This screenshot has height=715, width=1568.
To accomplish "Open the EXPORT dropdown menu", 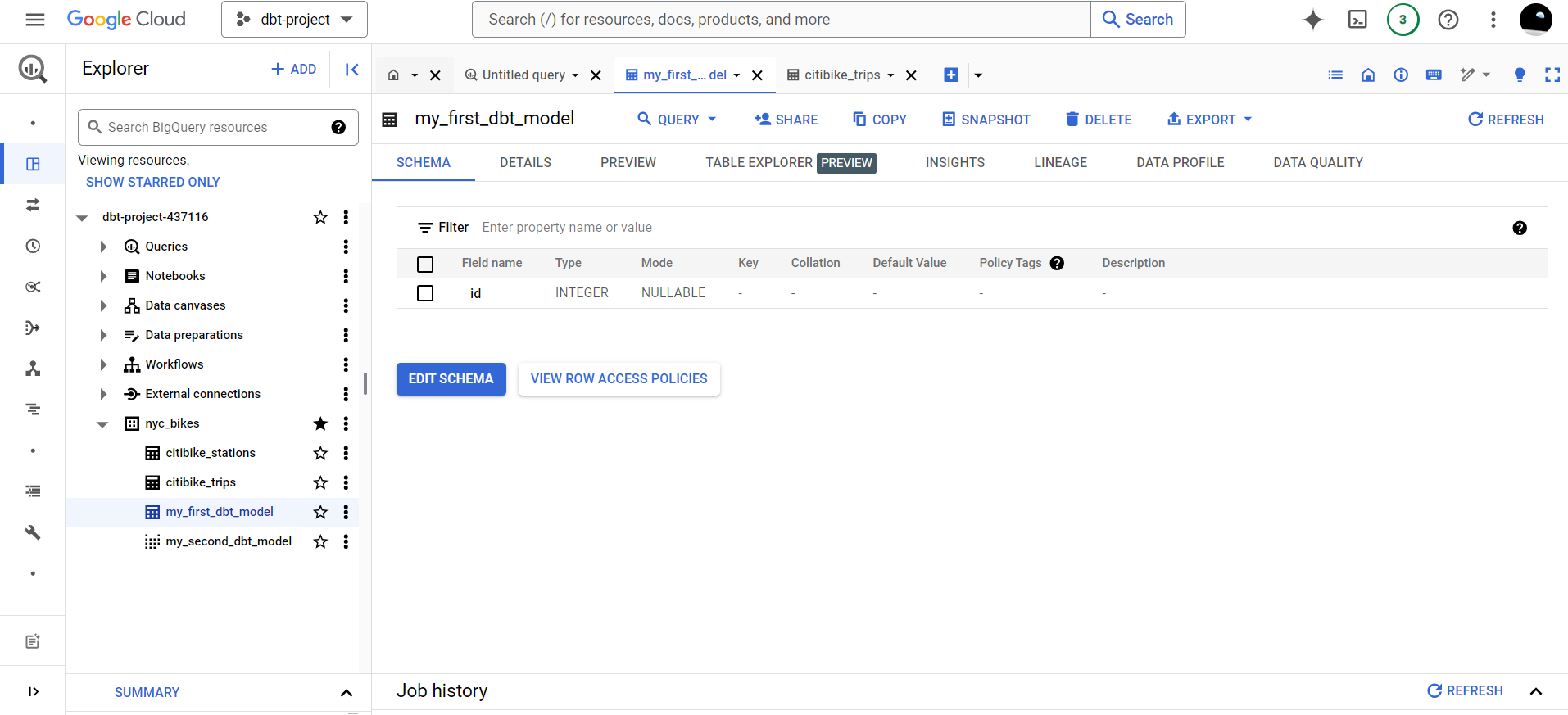I will pos(1210,120).
